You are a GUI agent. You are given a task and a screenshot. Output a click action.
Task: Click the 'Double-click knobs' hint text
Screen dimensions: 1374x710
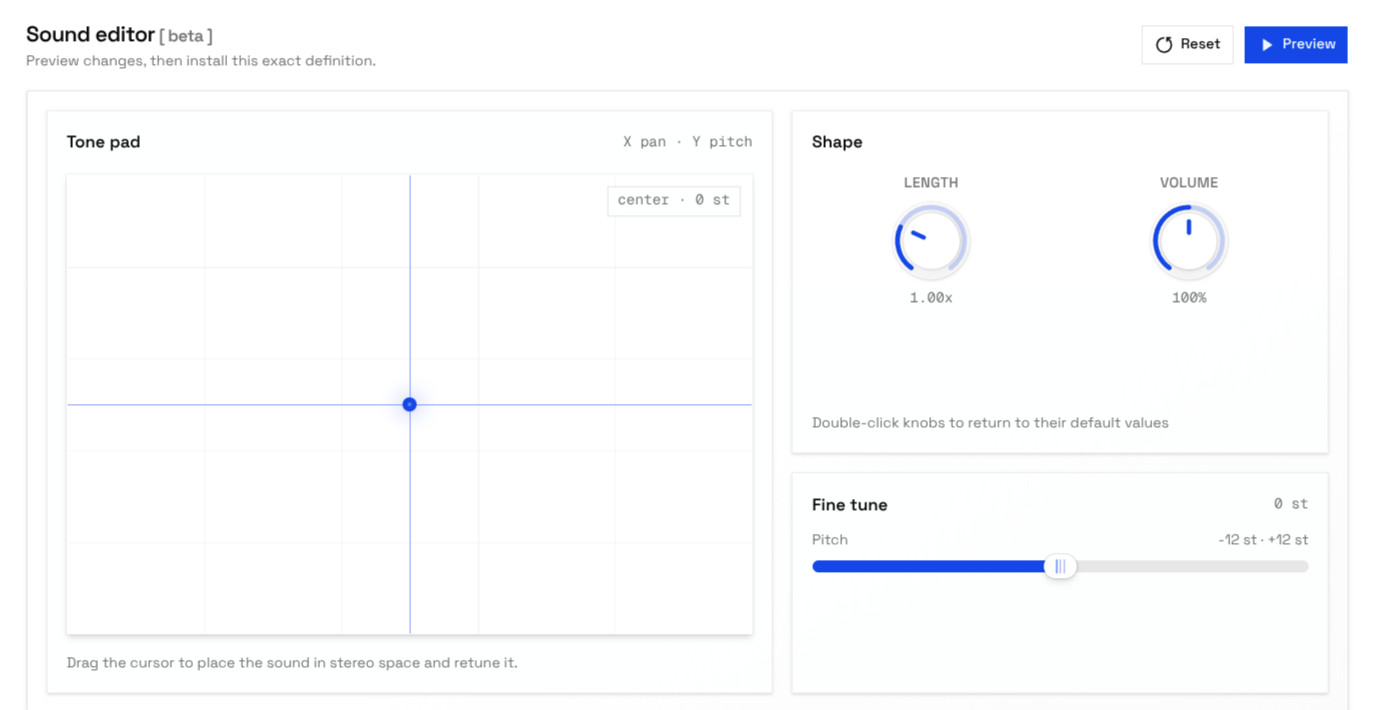point(990,423)
